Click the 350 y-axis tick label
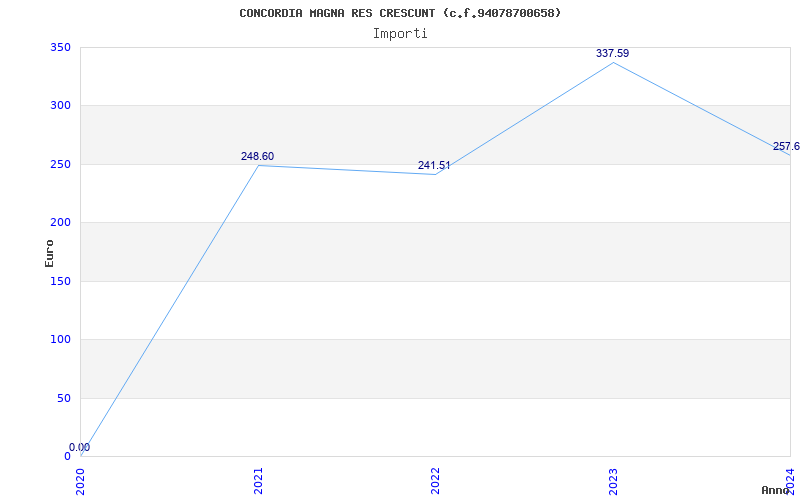The width and height of the screenshot is (800, 500). [60, 47]
